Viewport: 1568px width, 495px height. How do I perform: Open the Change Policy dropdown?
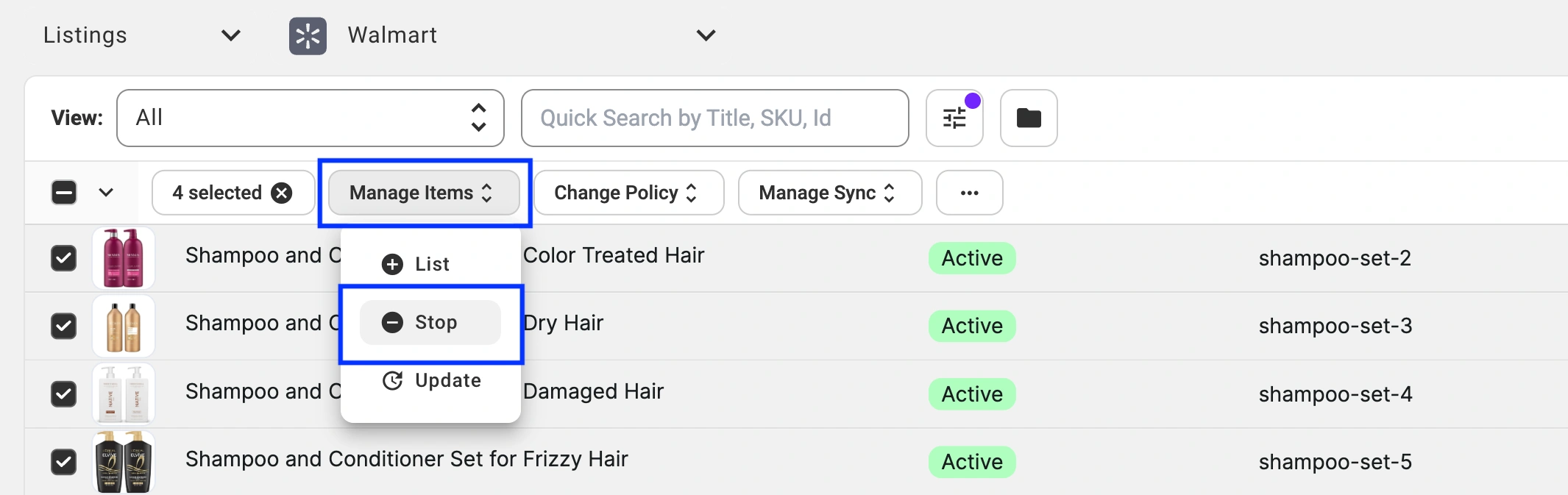(x=628, y=193)
